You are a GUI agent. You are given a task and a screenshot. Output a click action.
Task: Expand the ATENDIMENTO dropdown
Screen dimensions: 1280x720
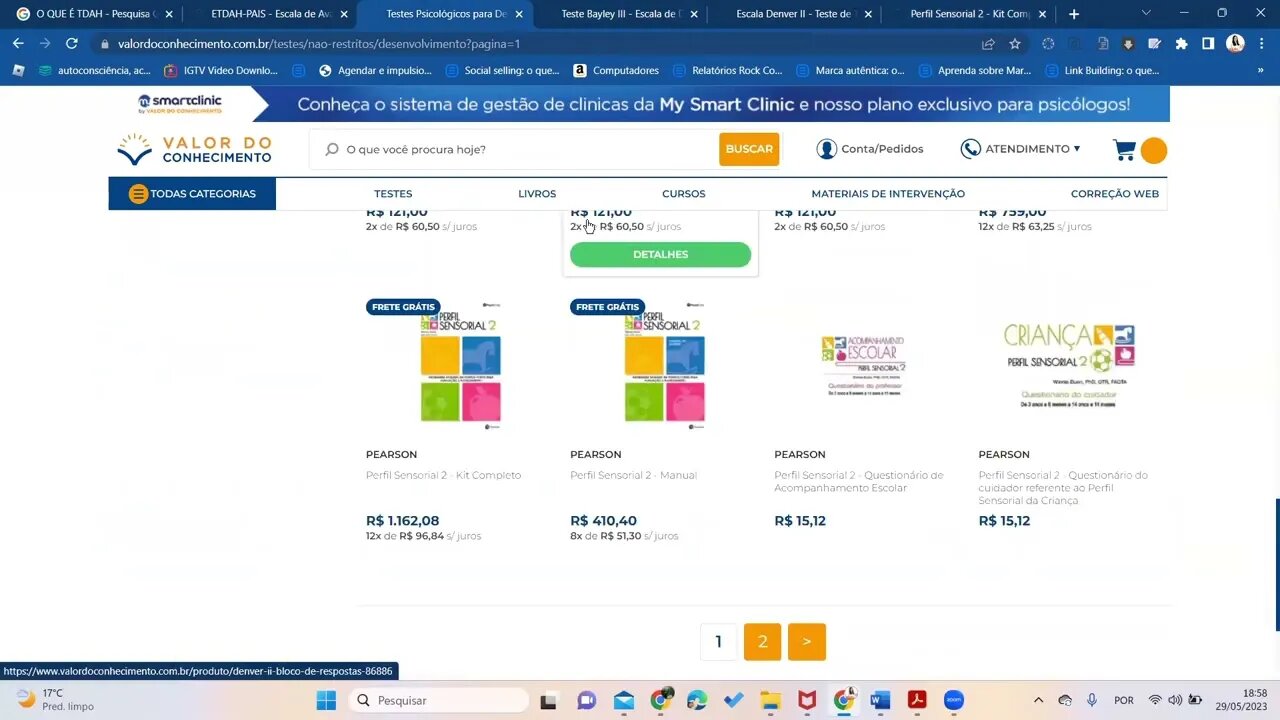coord(1020,149)
